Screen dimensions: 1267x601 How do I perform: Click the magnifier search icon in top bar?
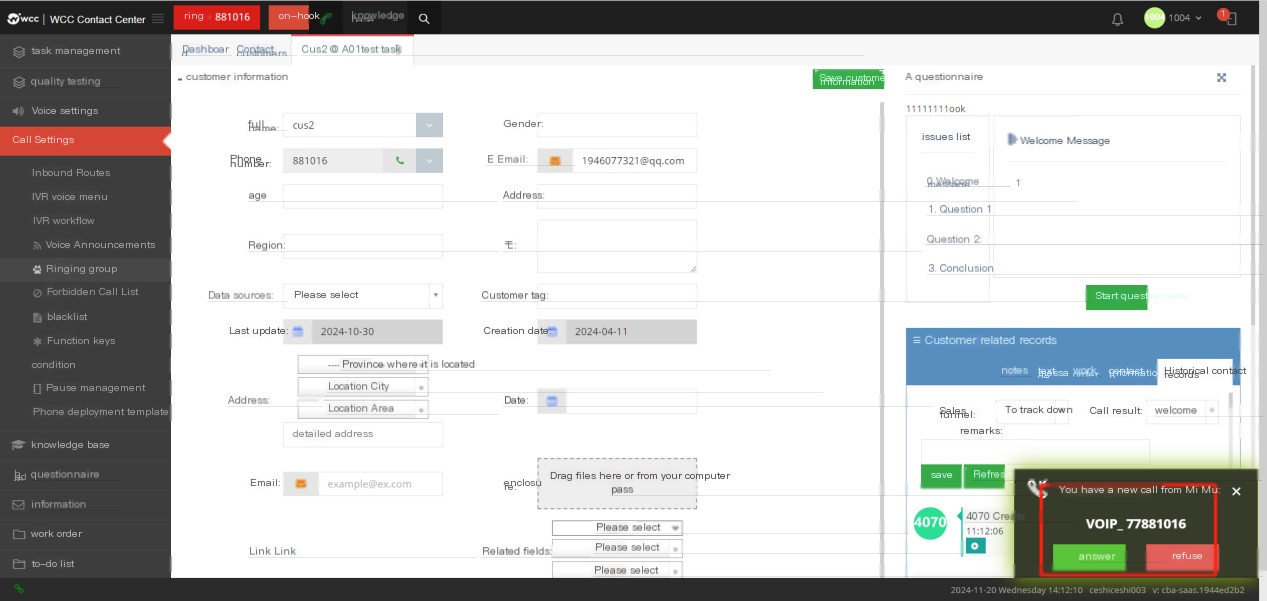[424, 18]
